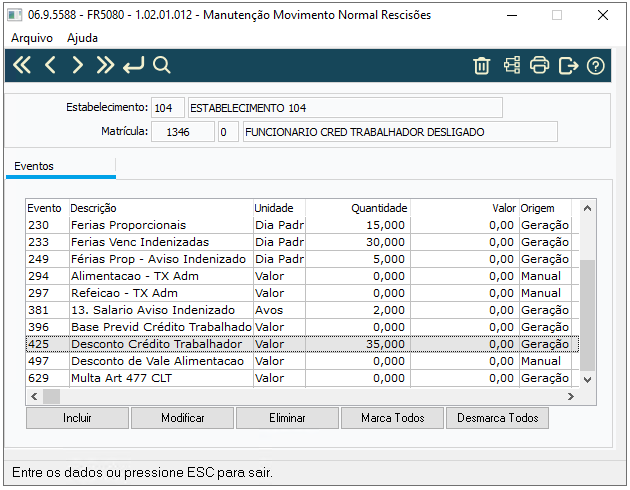Click Manual origin in event 294 row
The width and height of the screenshot is (630, 490).
point(541,276)
